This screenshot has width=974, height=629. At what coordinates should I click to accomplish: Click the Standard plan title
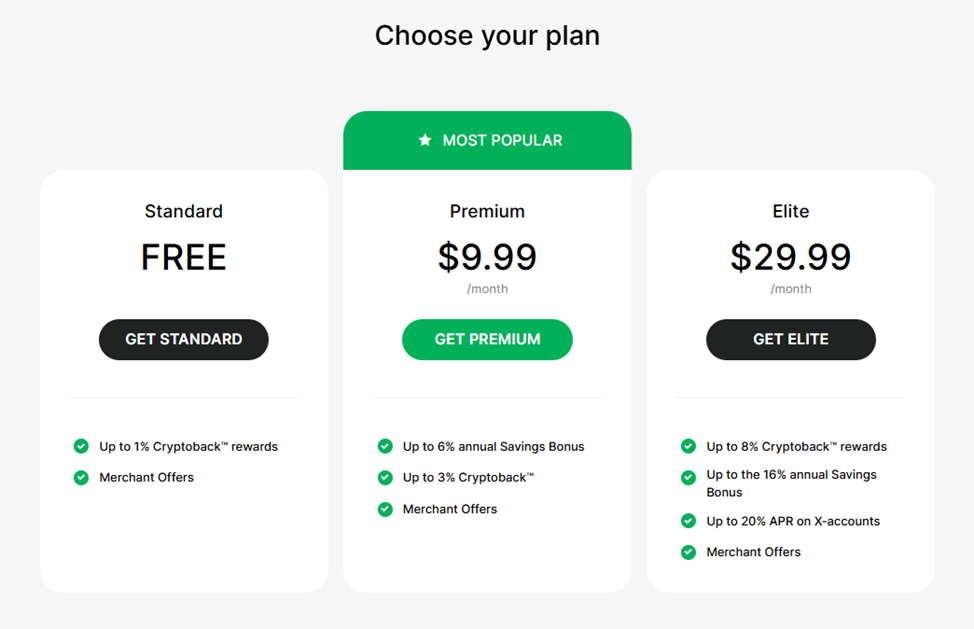pos(183,211)
